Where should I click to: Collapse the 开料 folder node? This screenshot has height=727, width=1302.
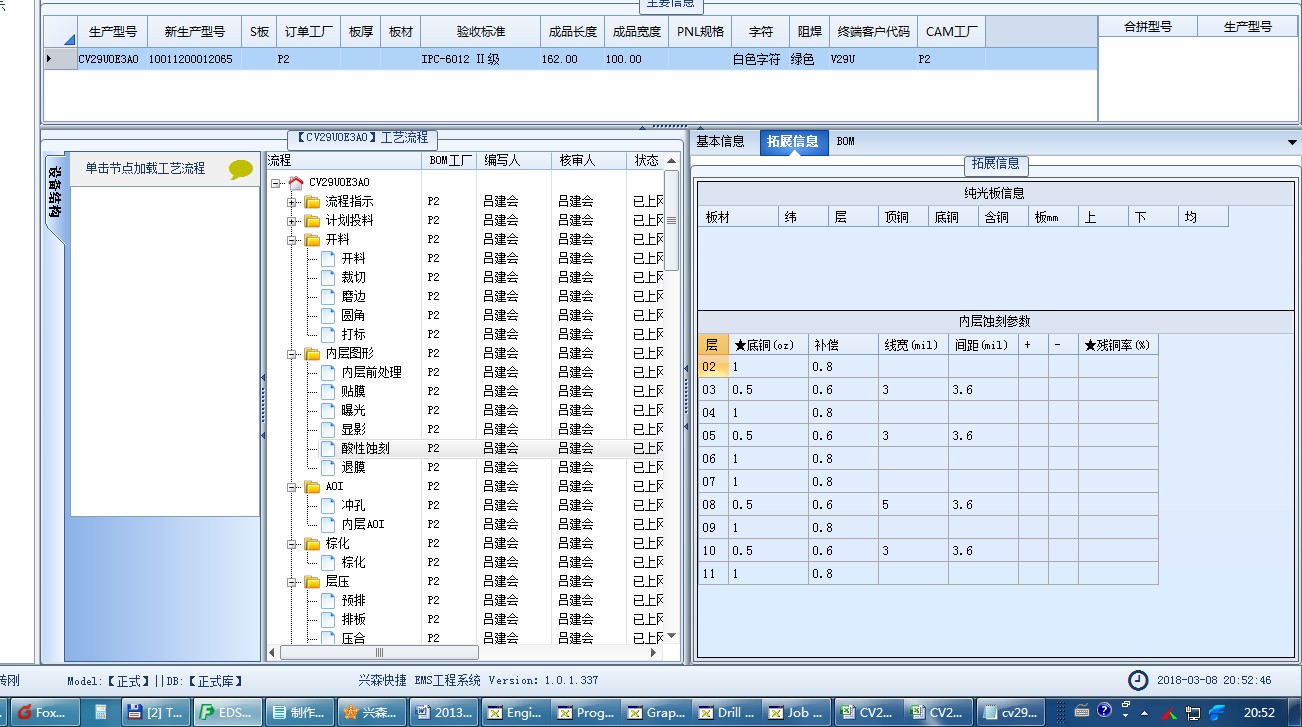[292, 240]
